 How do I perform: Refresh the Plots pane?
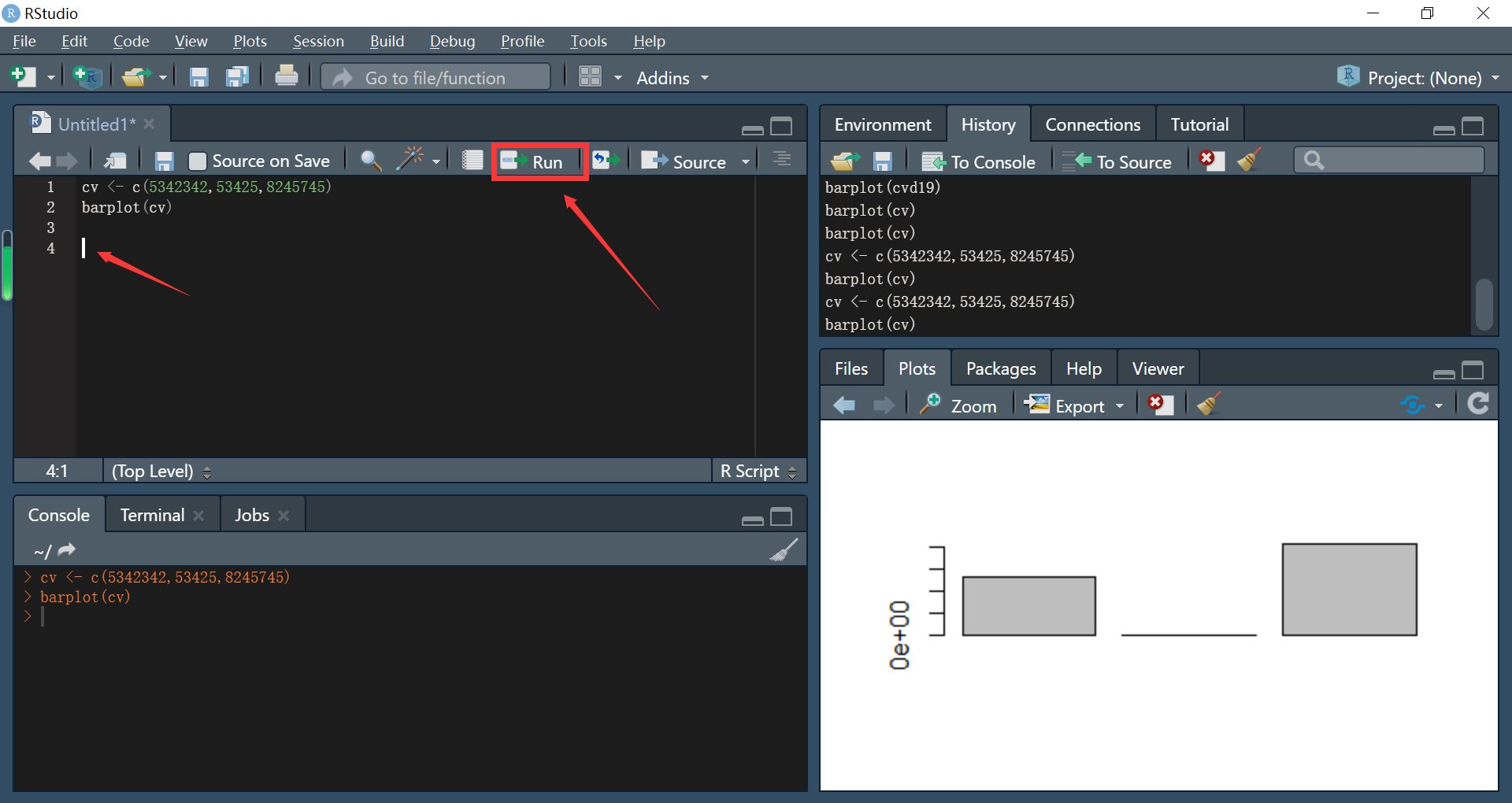coord(1478,404)
